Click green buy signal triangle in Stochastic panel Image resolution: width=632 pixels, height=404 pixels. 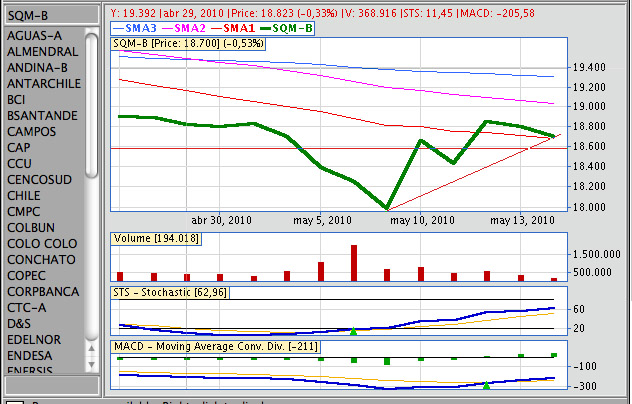[x=353, y=330]
